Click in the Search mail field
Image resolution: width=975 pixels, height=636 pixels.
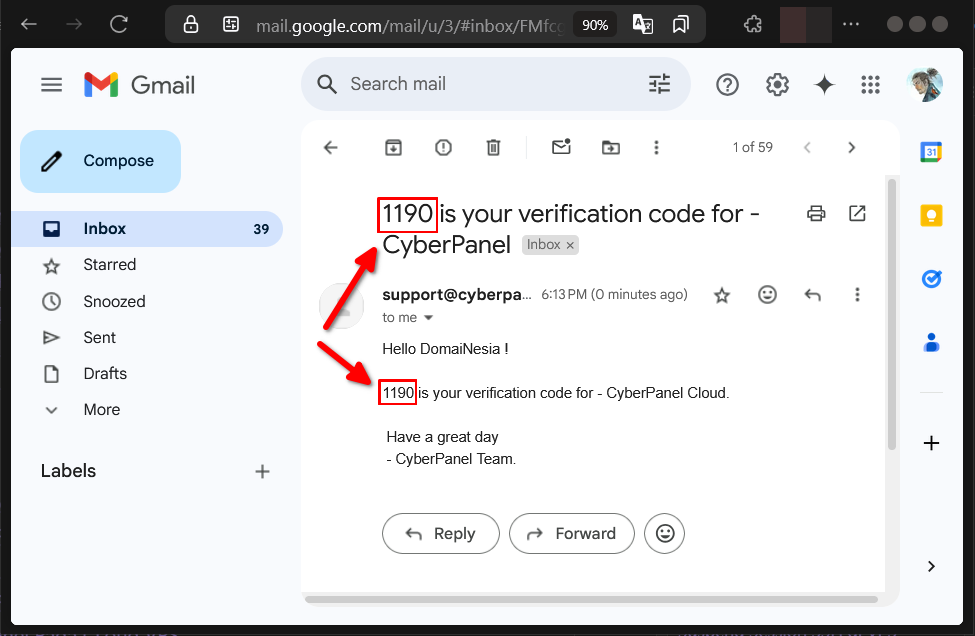click(494, 84)
